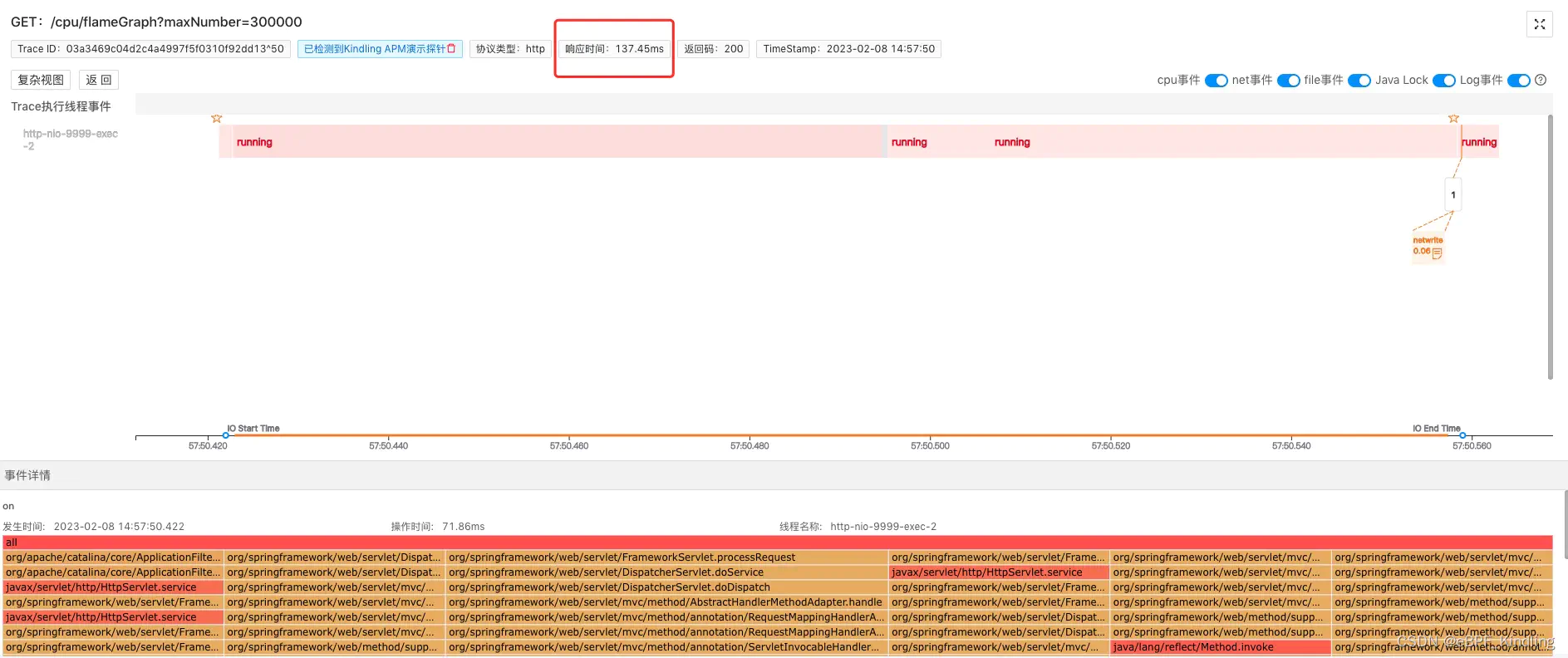The height and width of the screenshot is (658, 1568).
Task: Click the star marker near trace end
Action: tap(1453, 119)
